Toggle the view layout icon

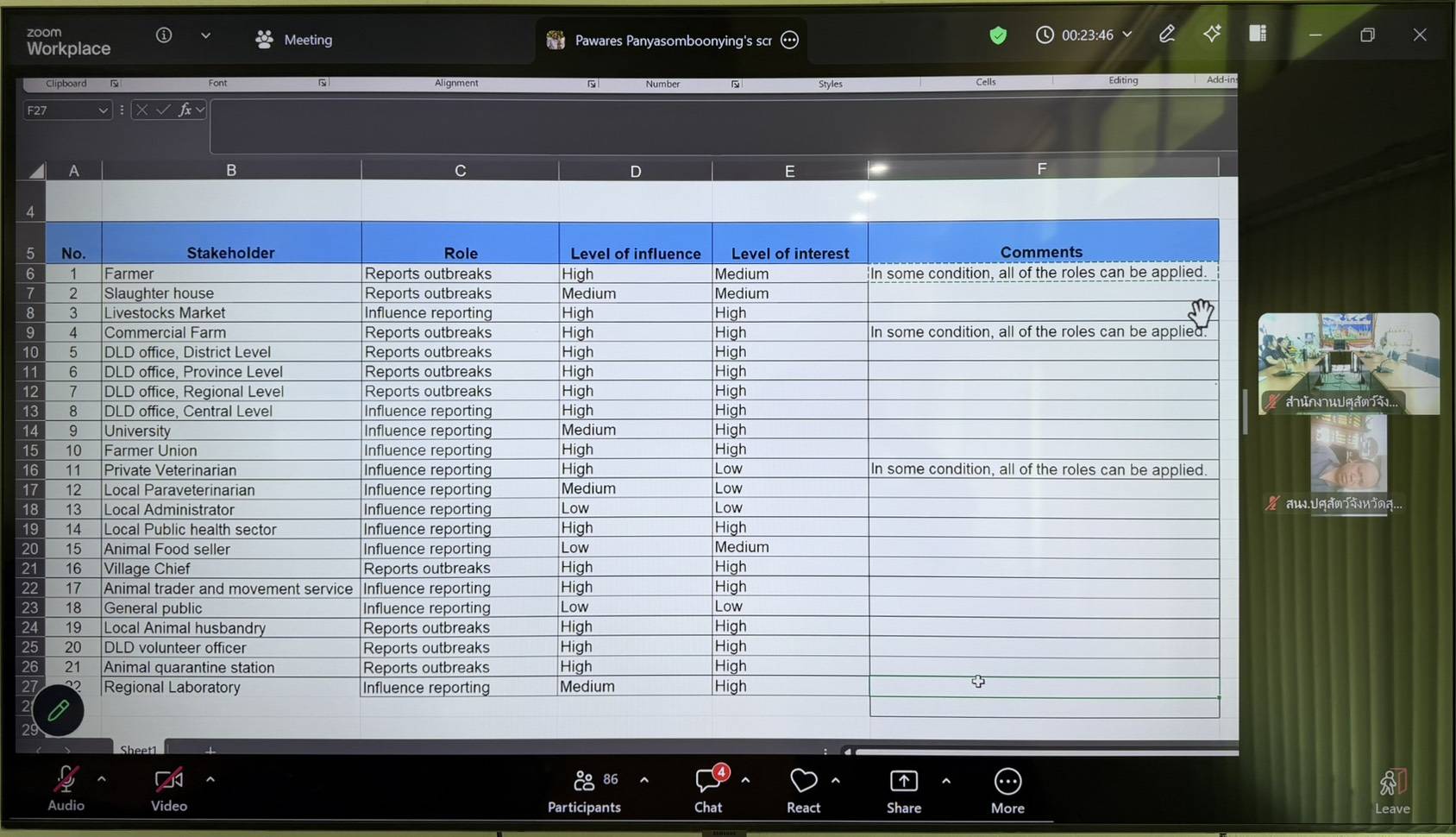[x=1258, y=34]
